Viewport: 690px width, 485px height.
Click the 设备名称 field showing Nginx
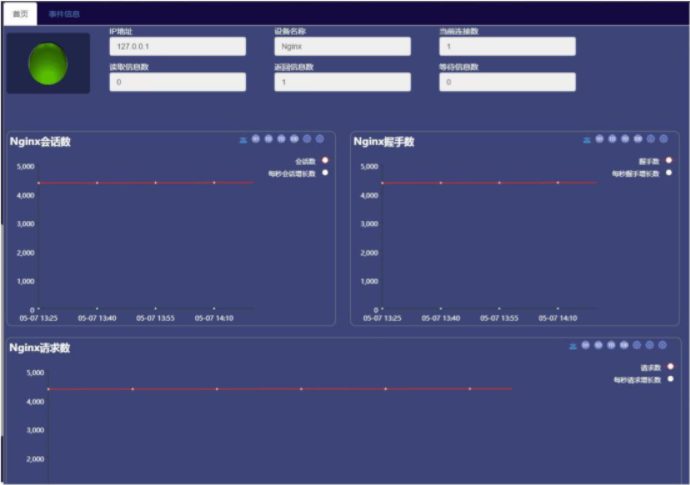pos(342,46)
